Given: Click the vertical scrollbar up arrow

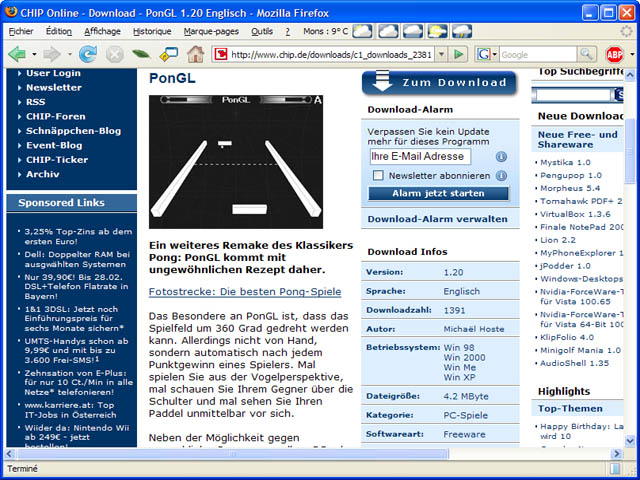Looking at the screenshot, I should (630, 75).
